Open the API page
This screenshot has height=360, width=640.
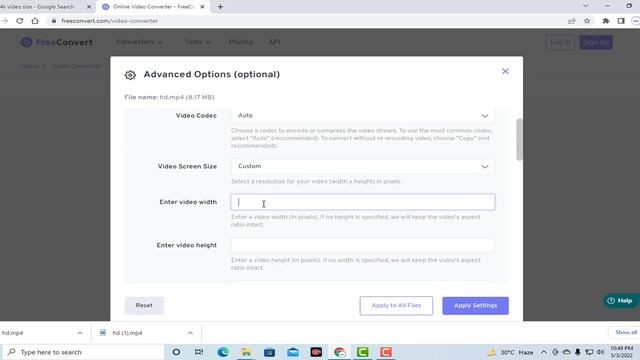[x=274, y=42]
